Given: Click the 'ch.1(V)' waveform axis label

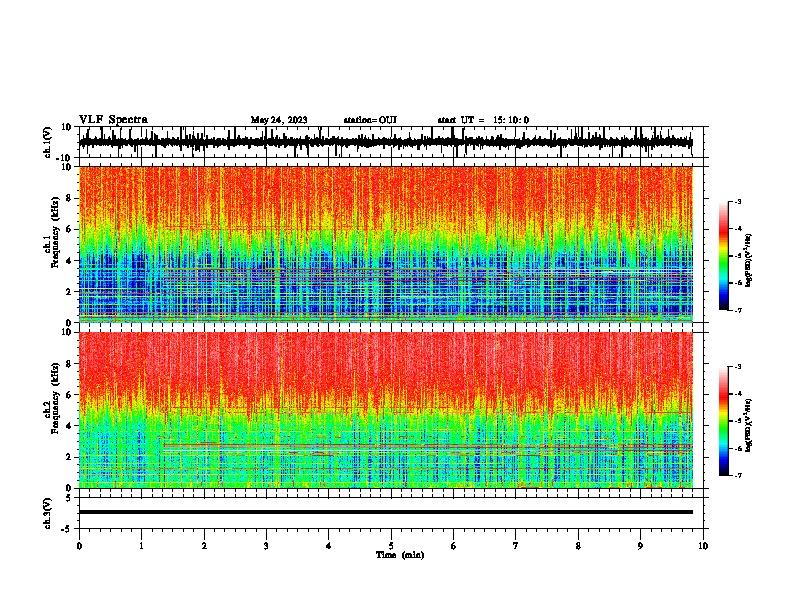Looking at the screenshot, I should pos(48,142).
